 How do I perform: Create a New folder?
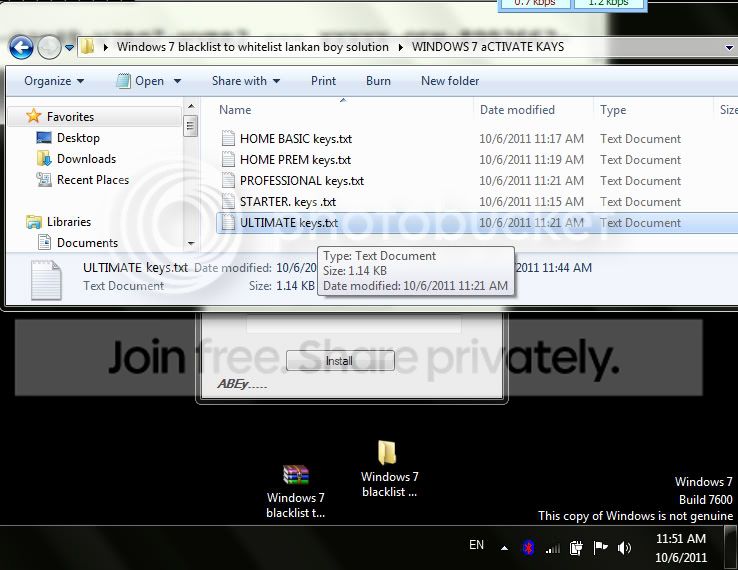[x=450, y=81]
